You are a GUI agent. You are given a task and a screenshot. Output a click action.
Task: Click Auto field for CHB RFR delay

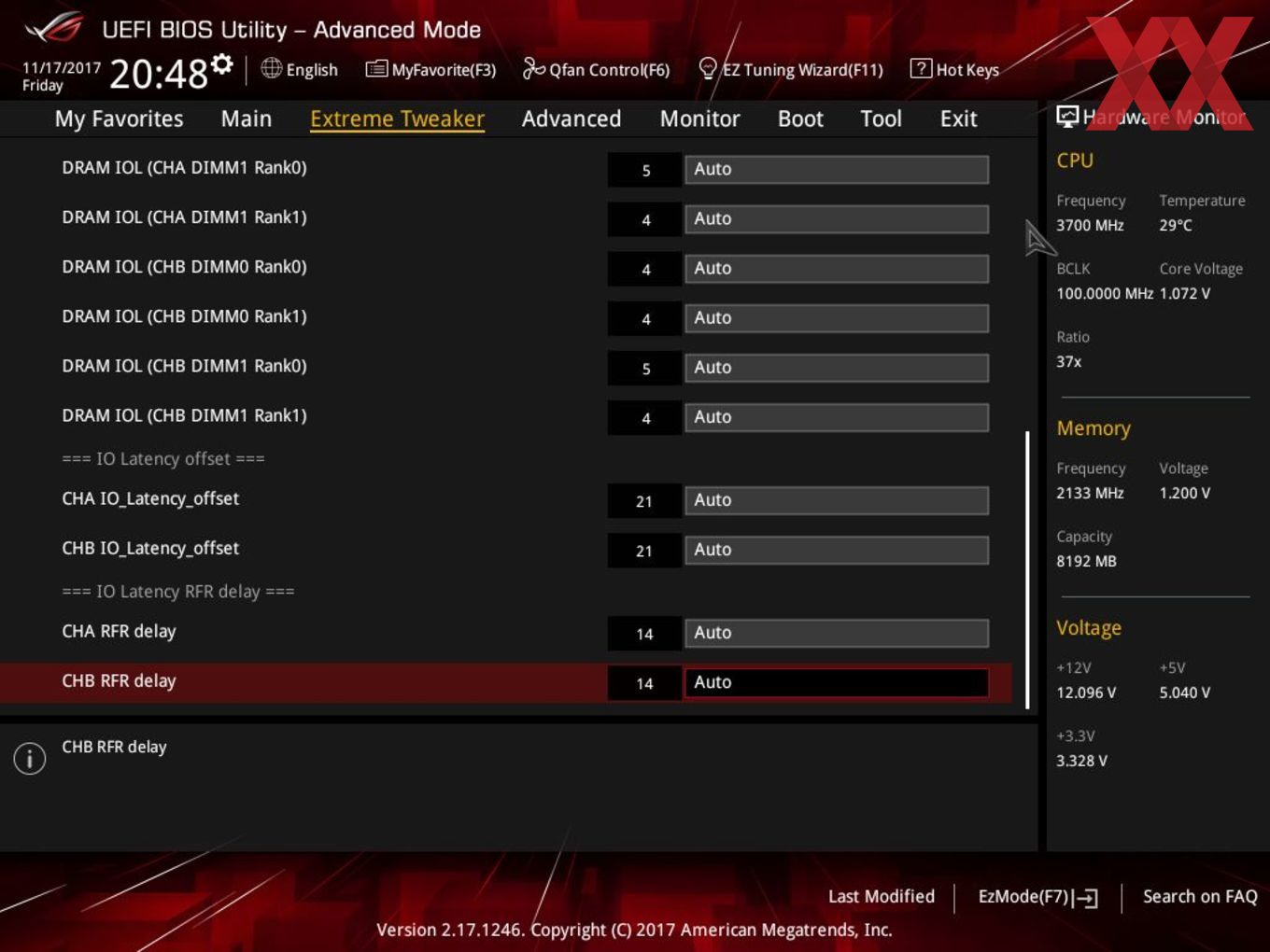pyautogui.click(x=837, y=681)
